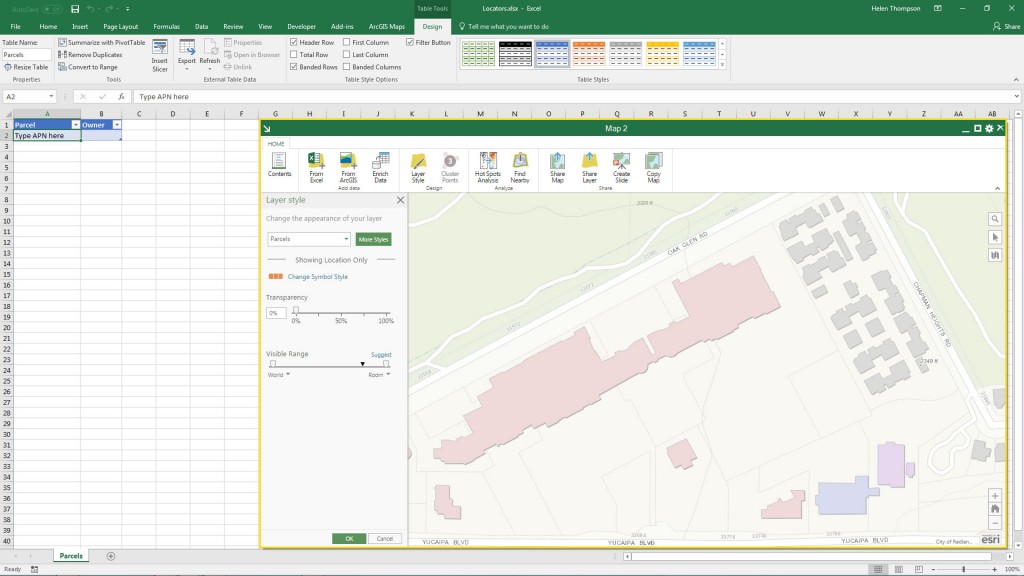Enable the Banded Columns checkbox
The image size is (1024, 576).
(x=347, y=67)
